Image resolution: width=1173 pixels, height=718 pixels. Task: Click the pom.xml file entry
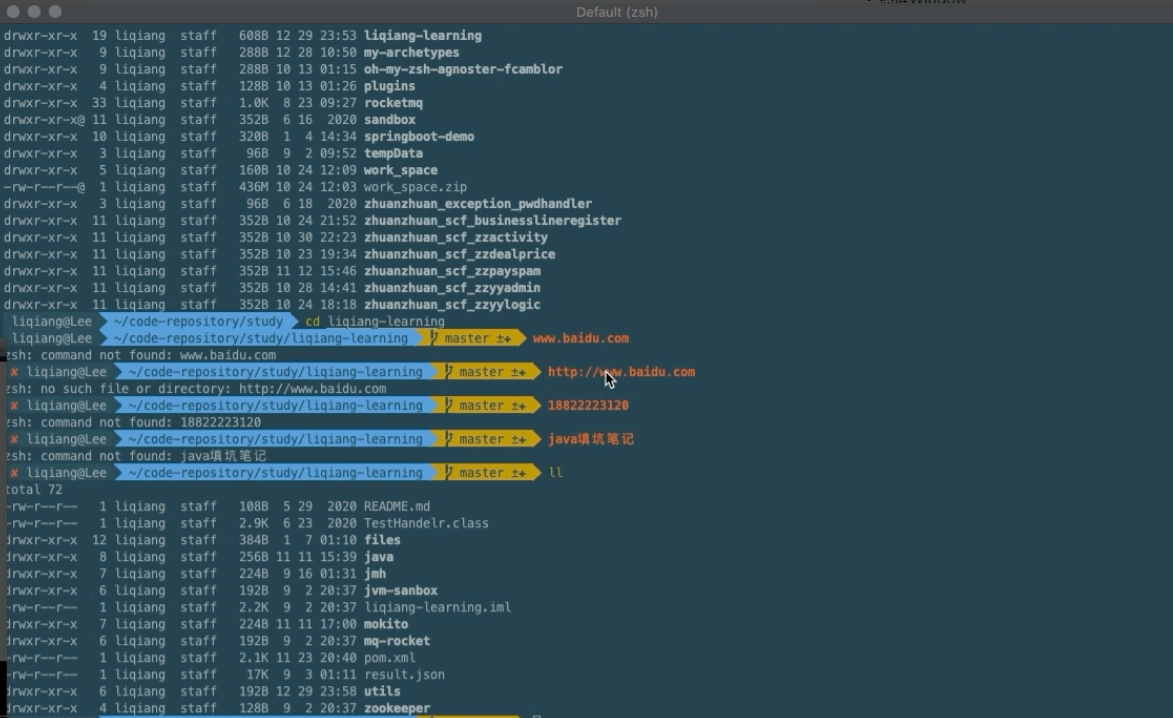click(x=390, y=658)
